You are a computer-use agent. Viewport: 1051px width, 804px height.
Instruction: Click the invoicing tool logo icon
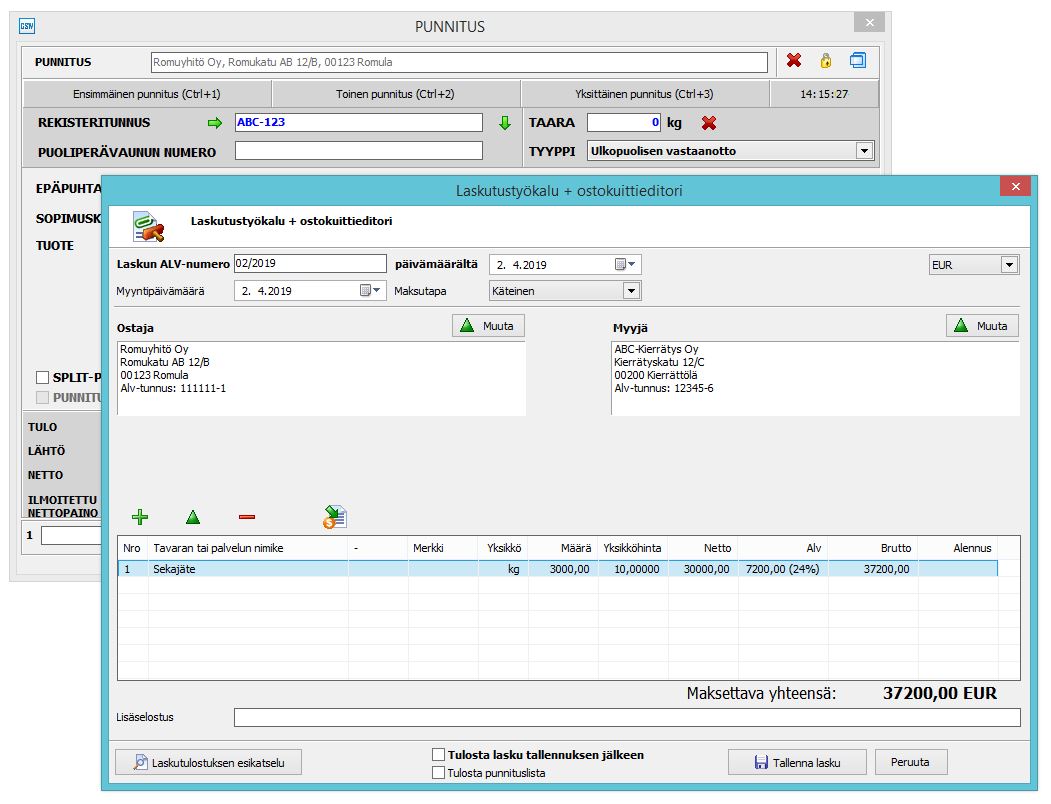point(148,227)
